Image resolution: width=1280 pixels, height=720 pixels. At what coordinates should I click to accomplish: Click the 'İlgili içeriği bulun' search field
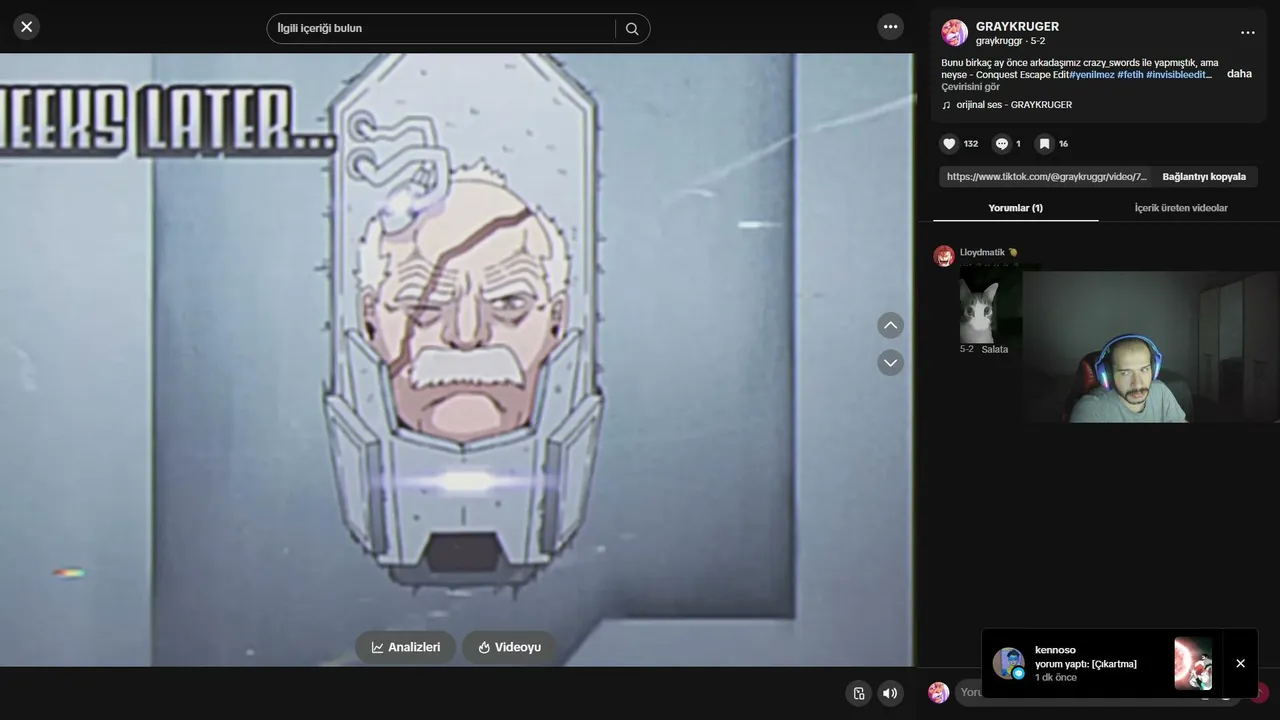point(440,28)
